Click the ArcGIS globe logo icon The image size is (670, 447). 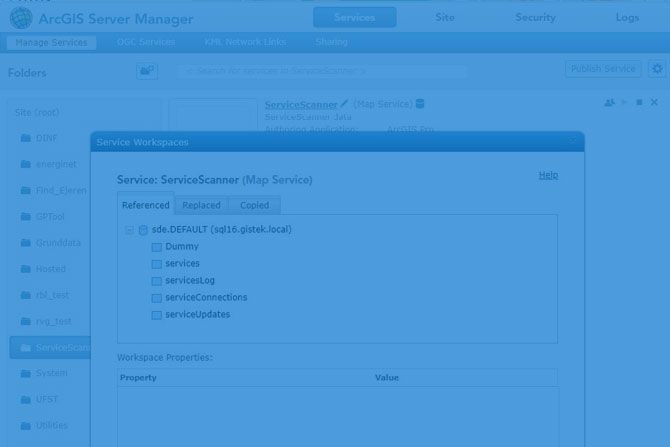tap(21, 18)
